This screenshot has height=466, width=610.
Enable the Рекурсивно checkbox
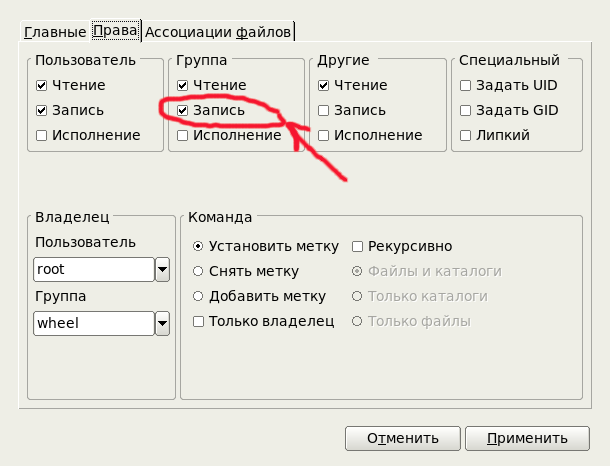358,246
